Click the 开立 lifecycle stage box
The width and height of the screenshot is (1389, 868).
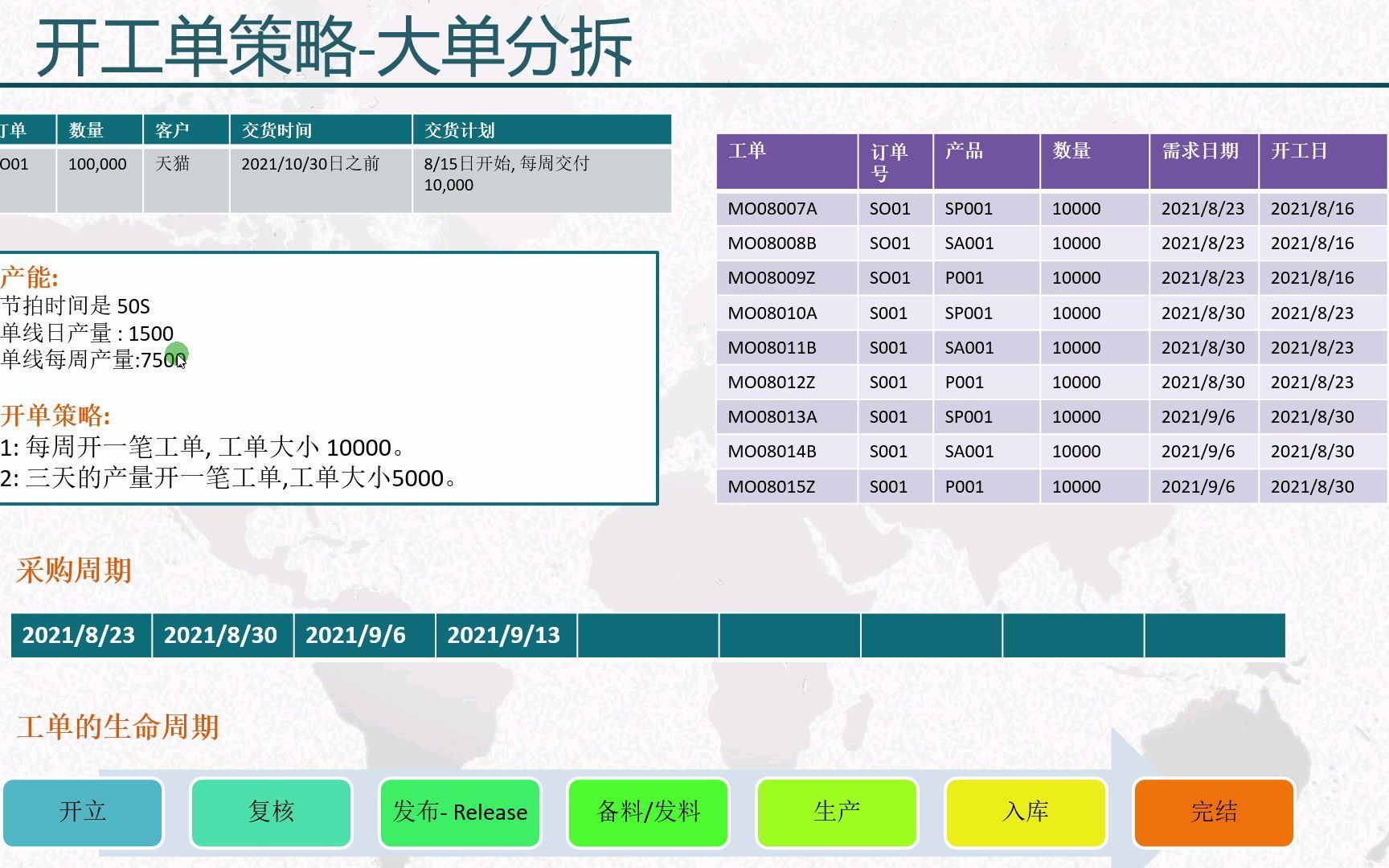(83, 812)
